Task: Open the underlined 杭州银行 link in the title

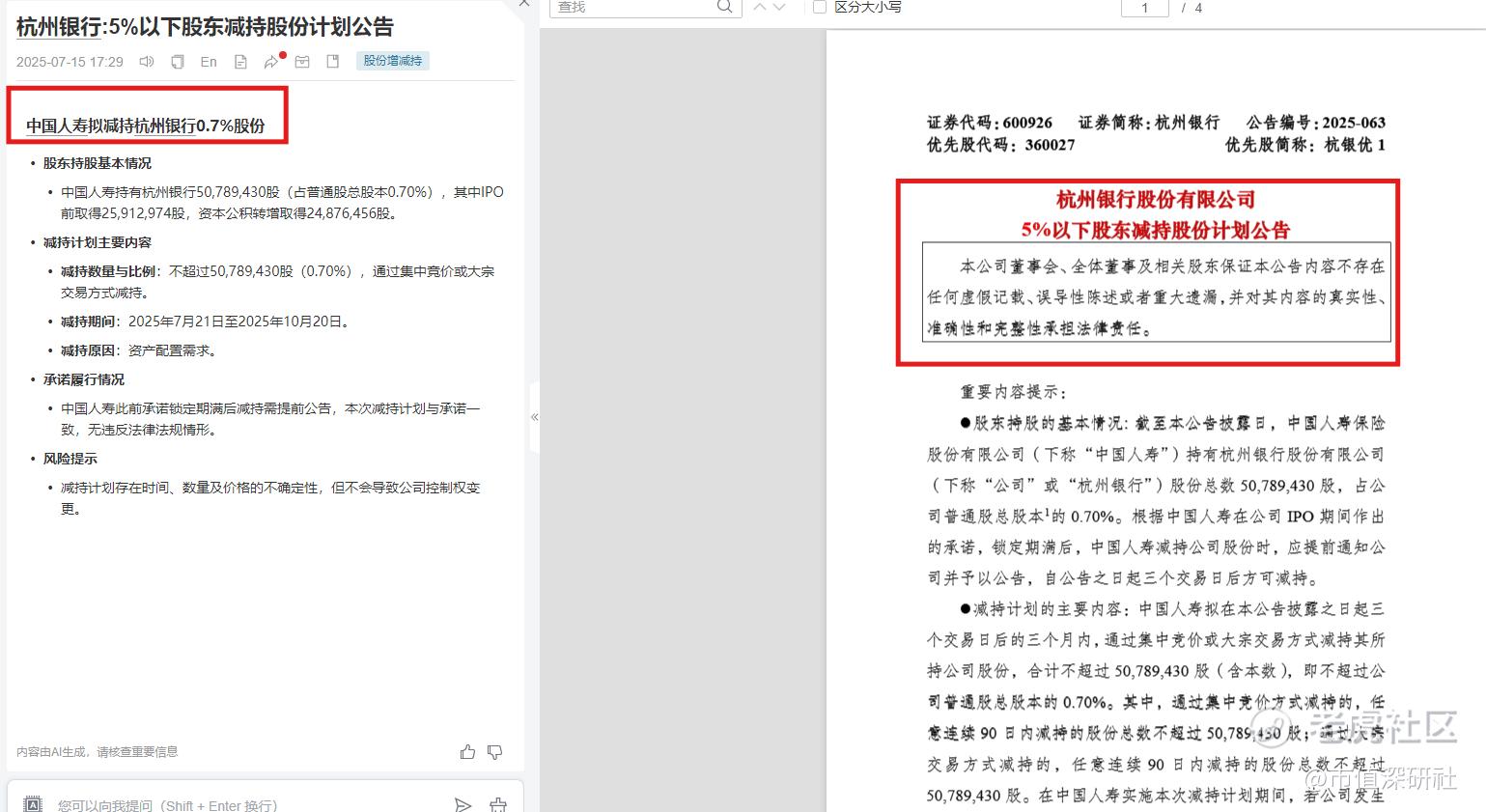Action: coord(59,27)
